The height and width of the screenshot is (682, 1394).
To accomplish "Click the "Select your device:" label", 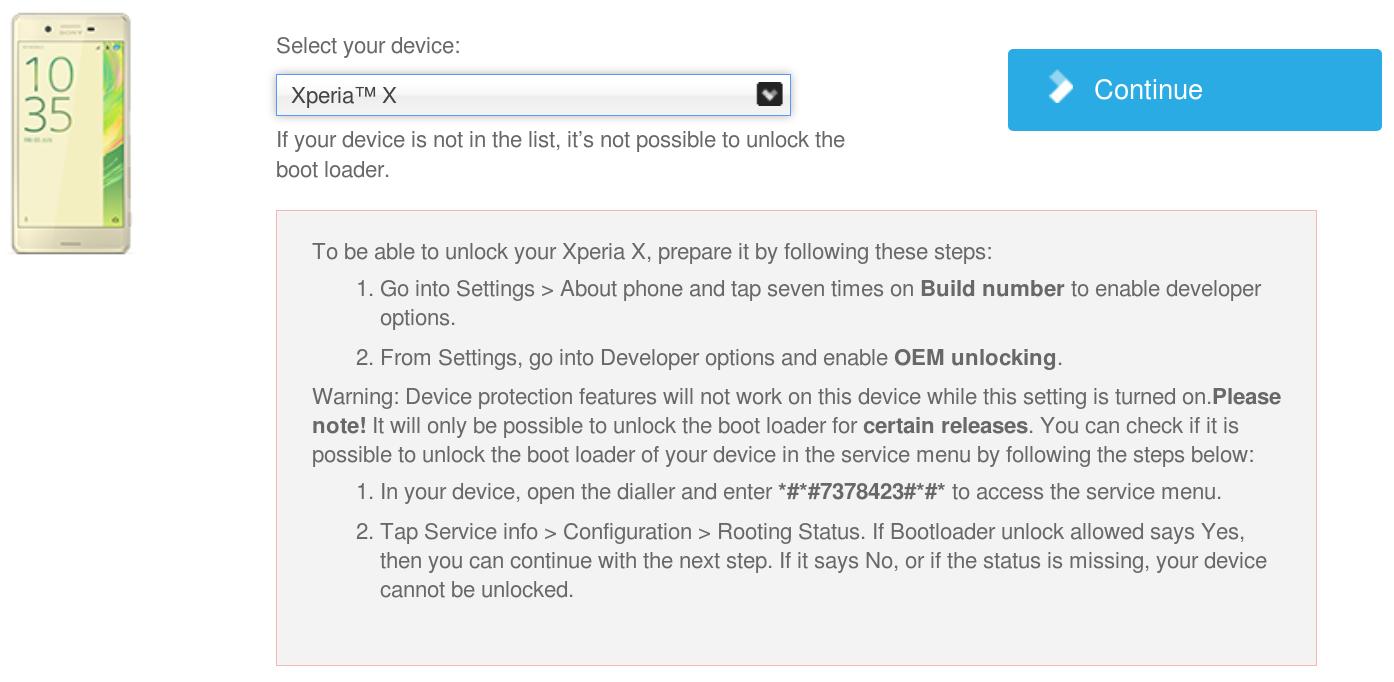I will [x=368, y=46].
